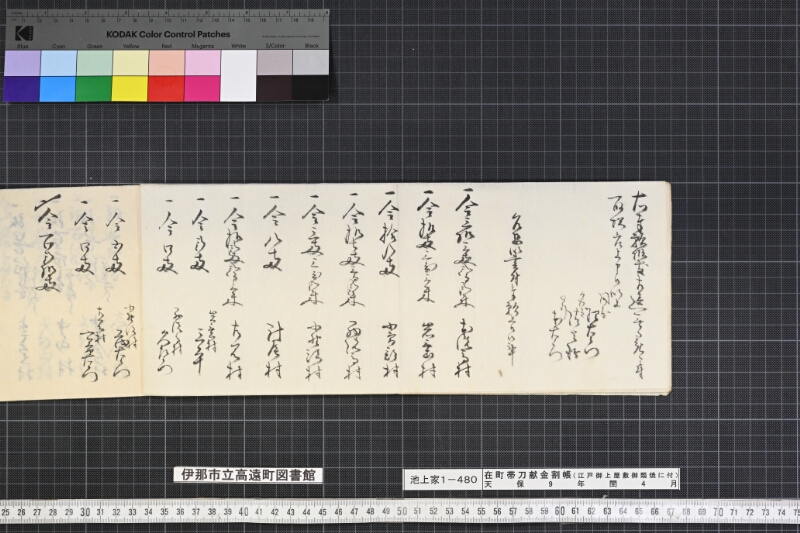Click the "70" mark on the bottom ruler
This screenshot has height=533, width=800.
718,511
